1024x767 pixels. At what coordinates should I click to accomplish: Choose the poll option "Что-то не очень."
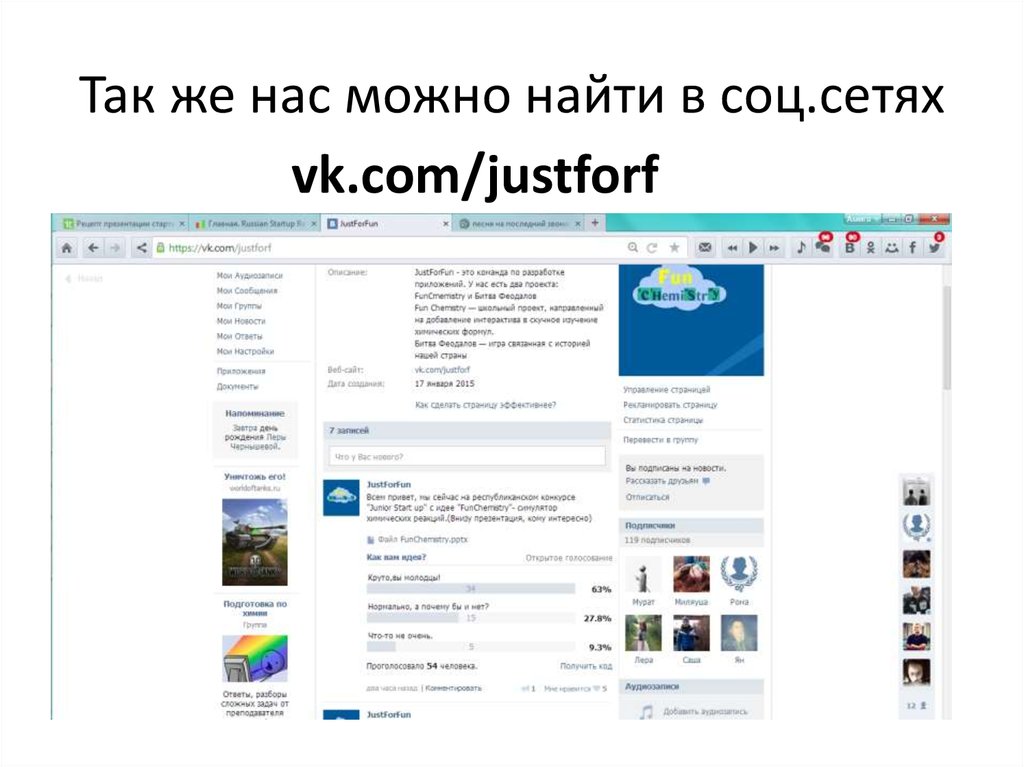[x=400, y=634]
